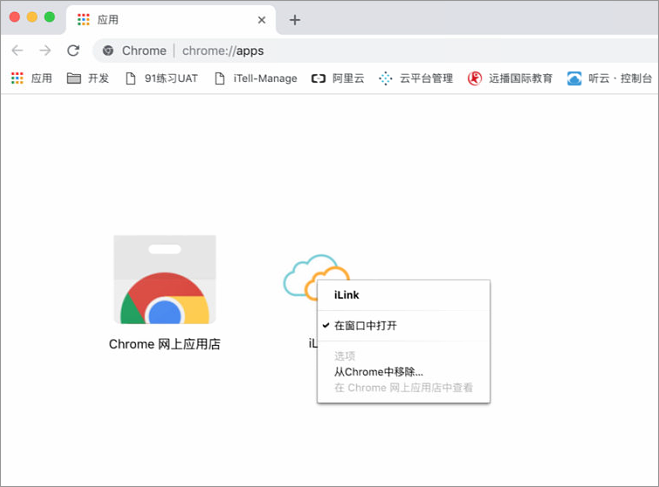Open the 云平台管理 bookmark
This screenshot has width=659, height=487.
[416, 78]
